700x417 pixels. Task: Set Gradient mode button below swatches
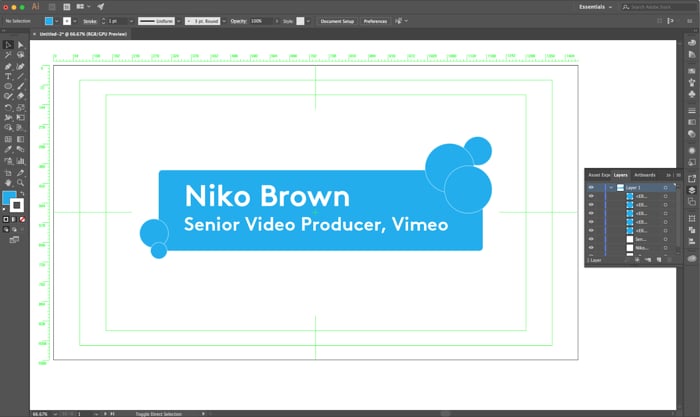(14, 219)
